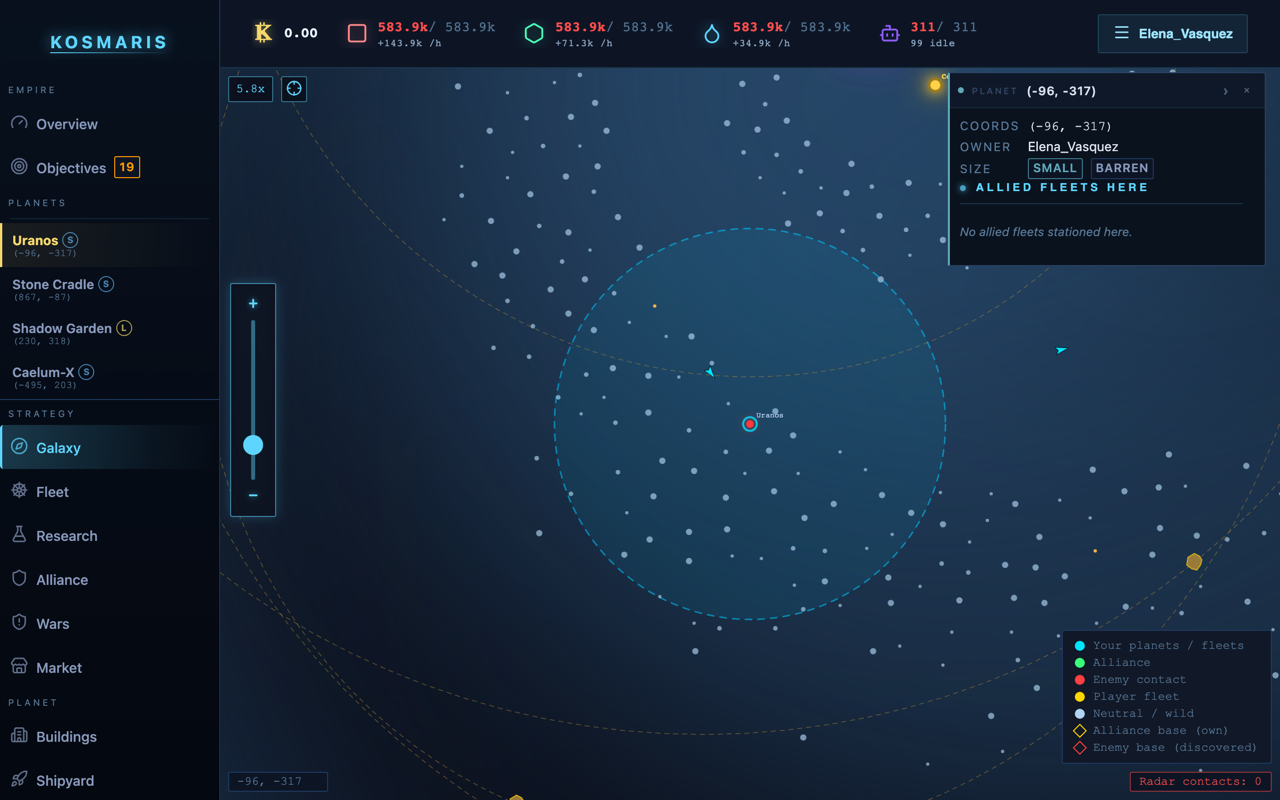The width and height of the screenshot is (1280, 800).
Task: Click the Buildings icon in sidebar
Action: coord(19,736)
